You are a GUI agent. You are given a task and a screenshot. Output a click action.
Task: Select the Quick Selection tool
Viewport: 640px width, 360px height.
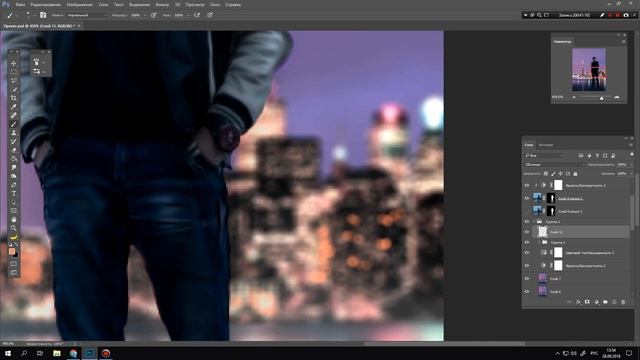[13, 89]
